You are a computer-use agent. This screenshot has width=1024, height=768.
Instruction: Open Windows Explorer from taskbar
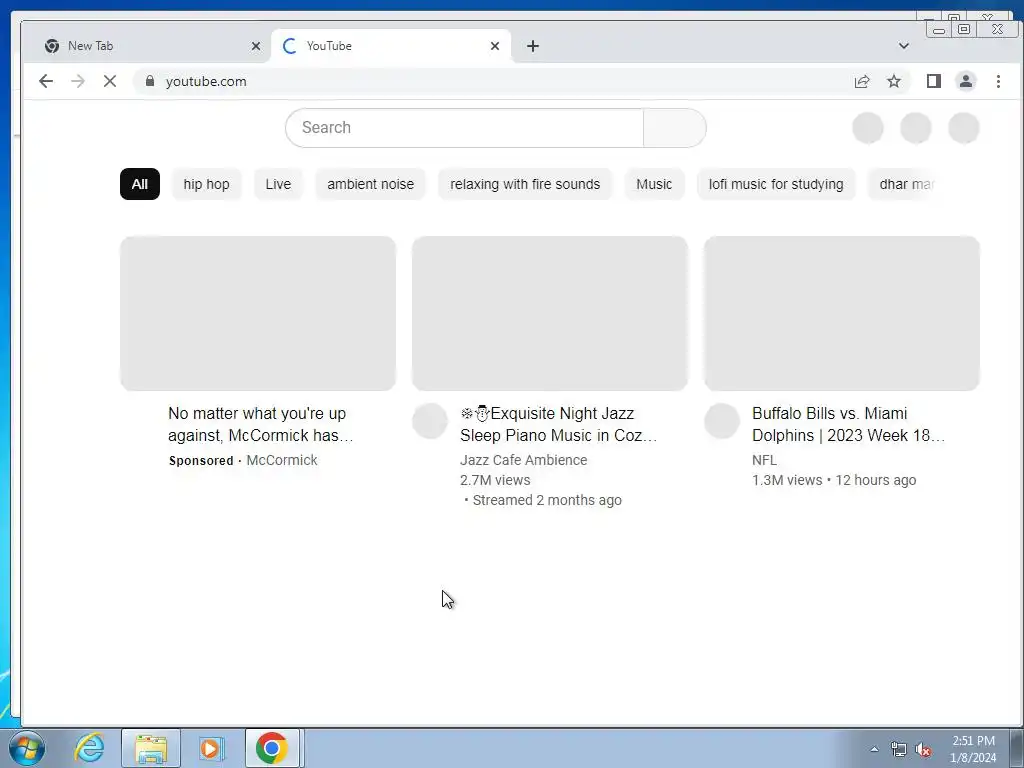(x=151, y=748)
